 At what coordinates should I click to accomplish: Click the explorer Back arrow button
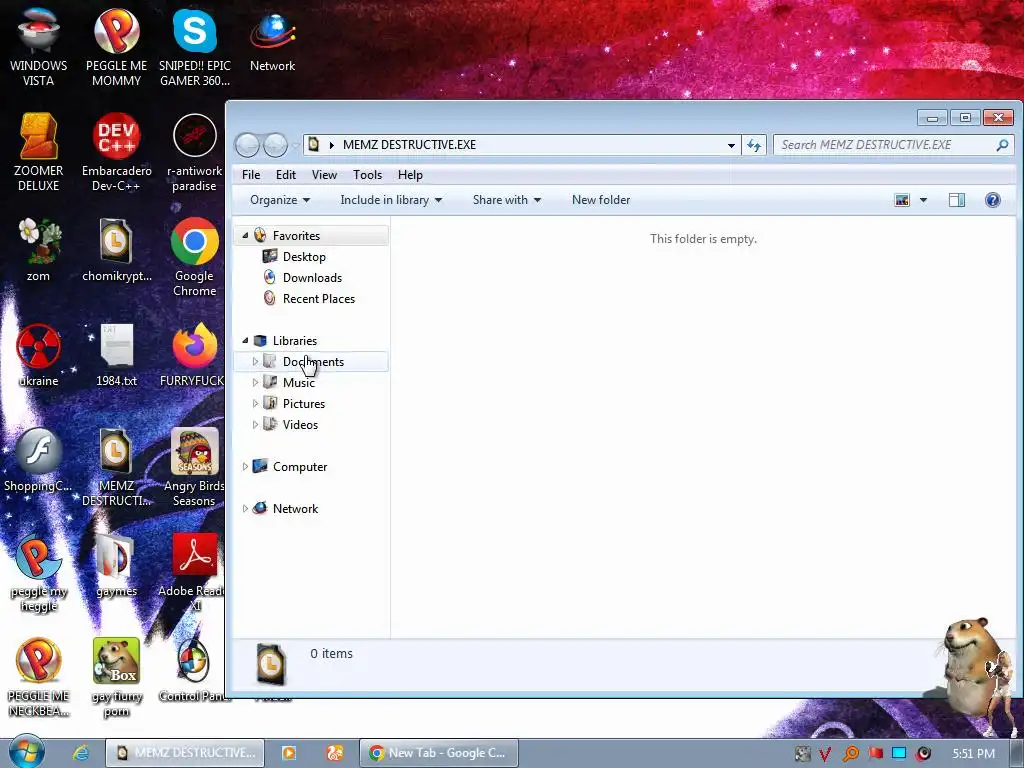coord(248,145)
